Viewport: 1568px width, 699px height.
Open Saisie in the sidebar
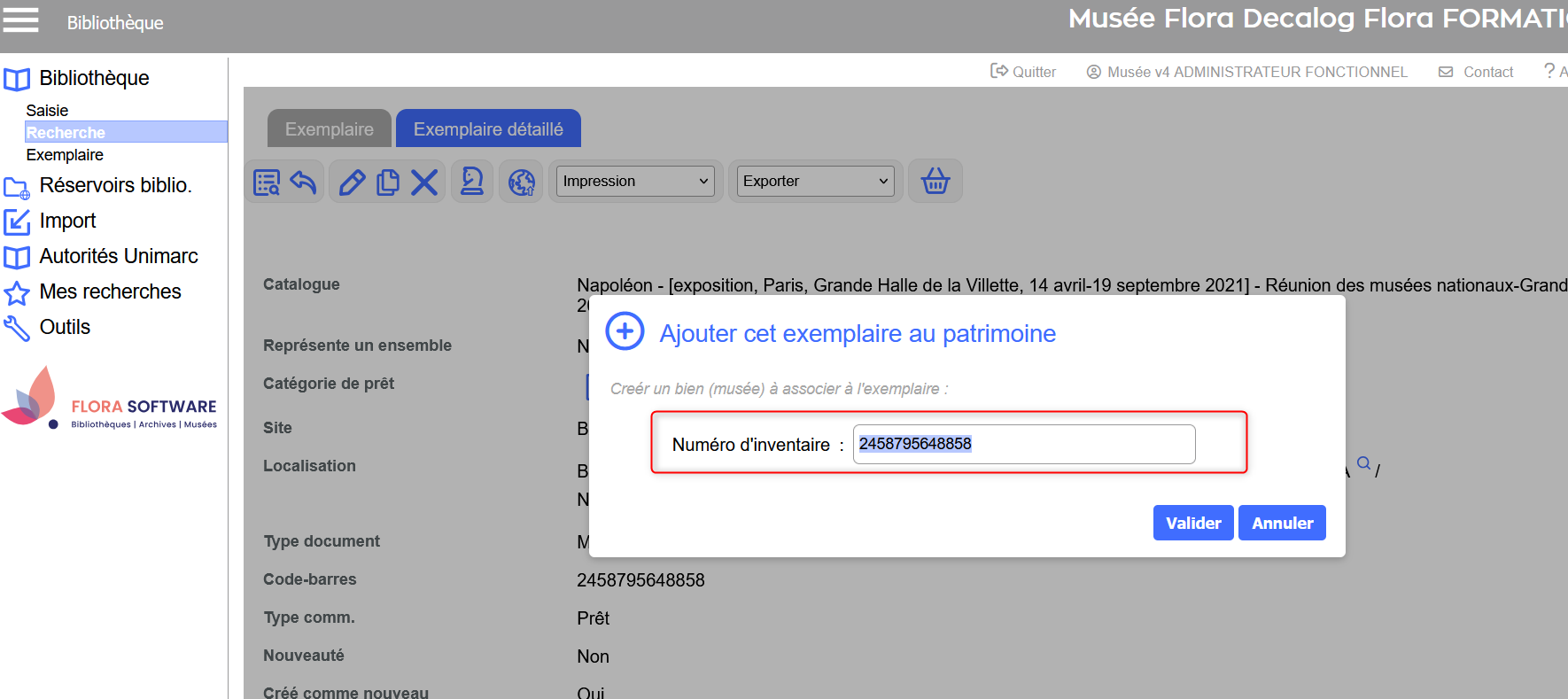pos(47,111)
